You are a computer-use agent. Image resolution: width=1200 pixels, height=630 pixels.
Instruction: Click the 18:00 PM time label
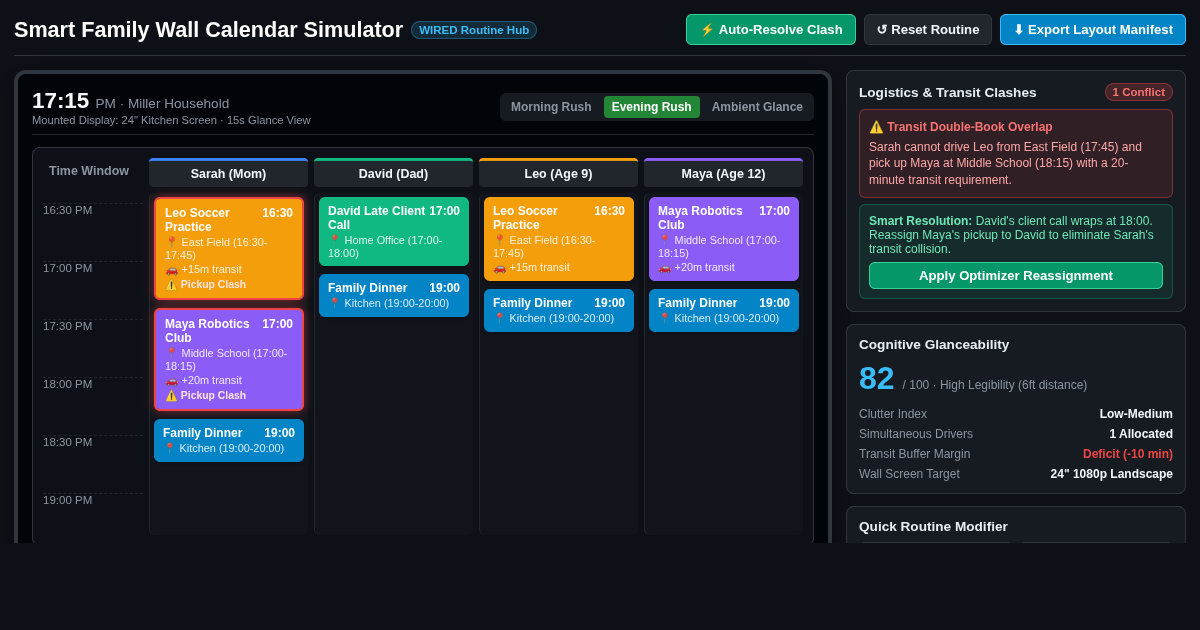(x=67, y=384)
